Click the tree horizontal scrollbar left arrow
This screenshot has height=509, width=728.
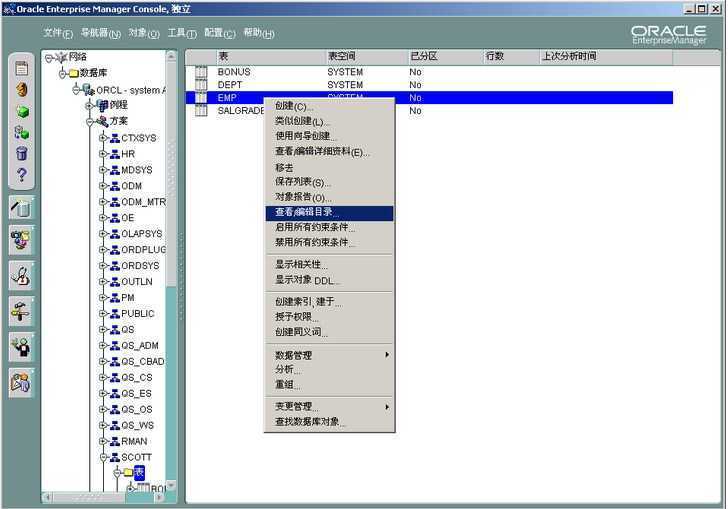coord(47,497)
